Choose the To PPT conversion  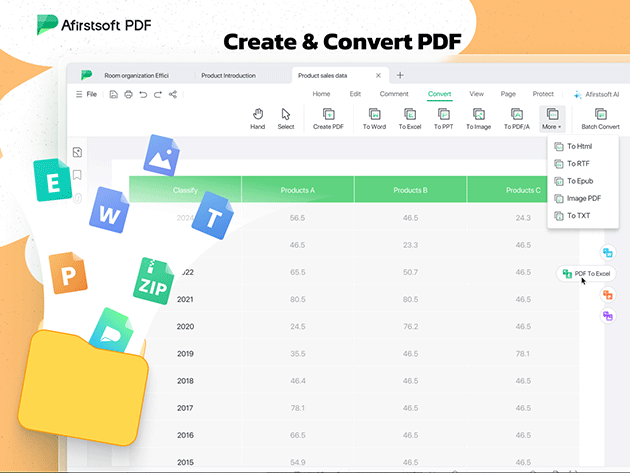coord(444,118)
